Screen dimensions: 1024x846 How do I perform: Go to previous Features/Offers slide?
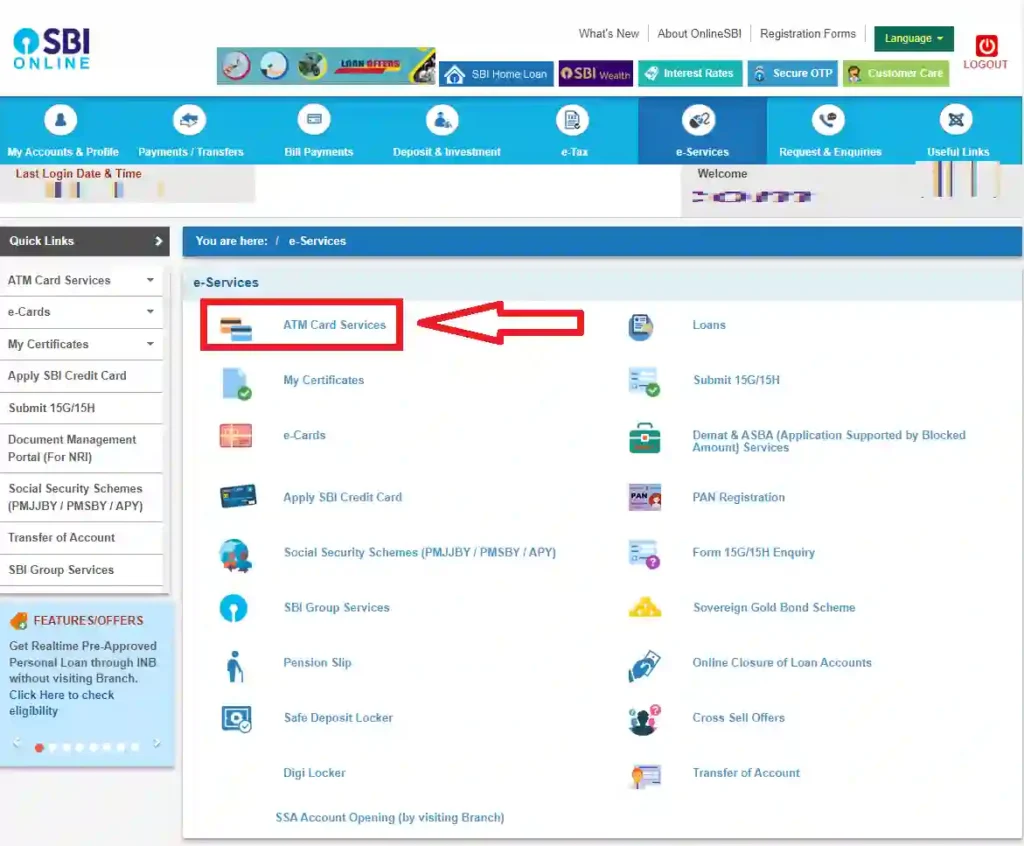[17, 743]
